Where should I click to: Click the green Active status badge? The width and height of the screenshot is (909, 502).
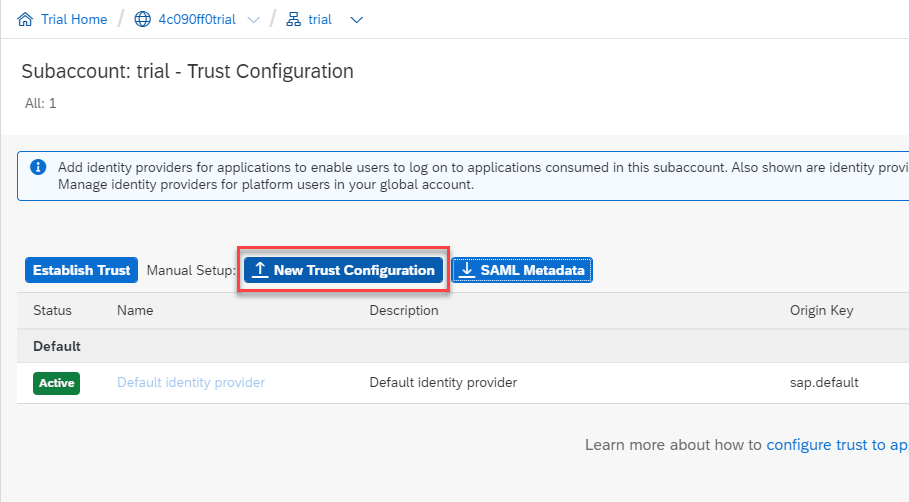pyautogui.click(x=57, y=383)
